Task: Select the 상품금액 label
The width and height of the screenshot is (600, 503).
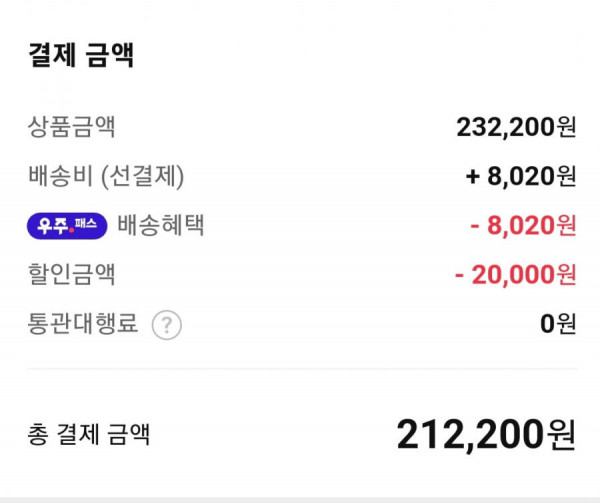Action: tap(71, 127)
